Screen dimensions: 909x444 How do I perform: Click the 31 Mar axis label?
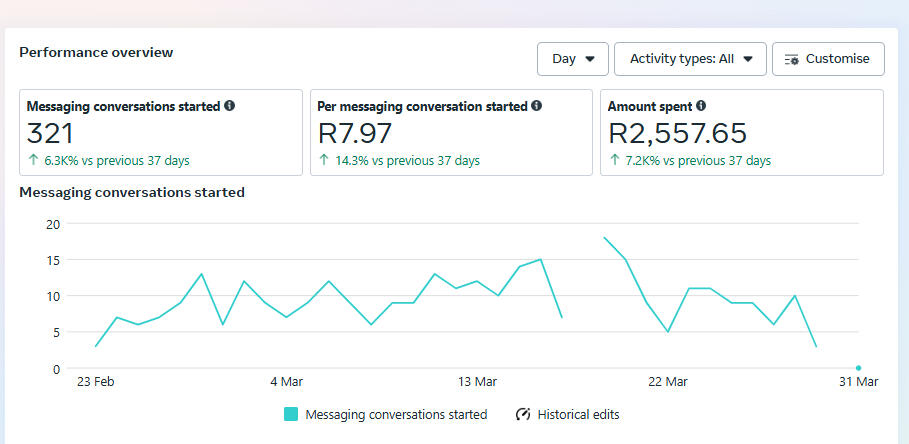pos(859,382)
